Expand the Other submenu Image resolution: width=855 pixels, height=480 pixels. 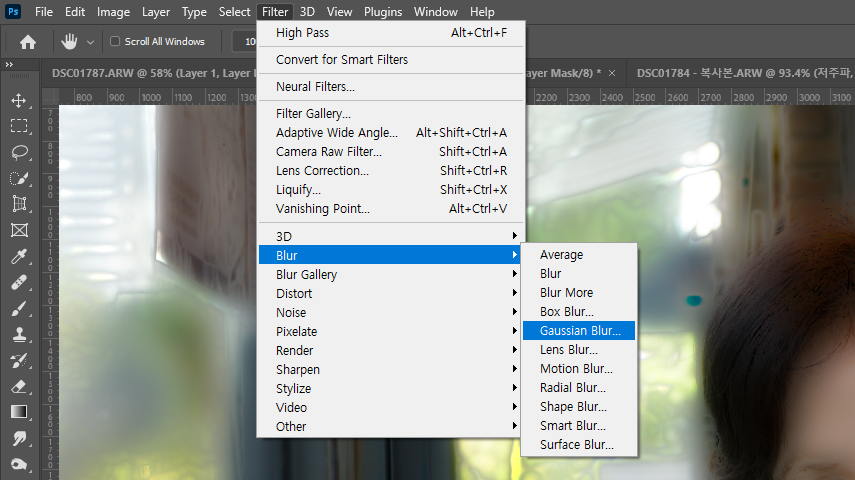tap(391, 427)
